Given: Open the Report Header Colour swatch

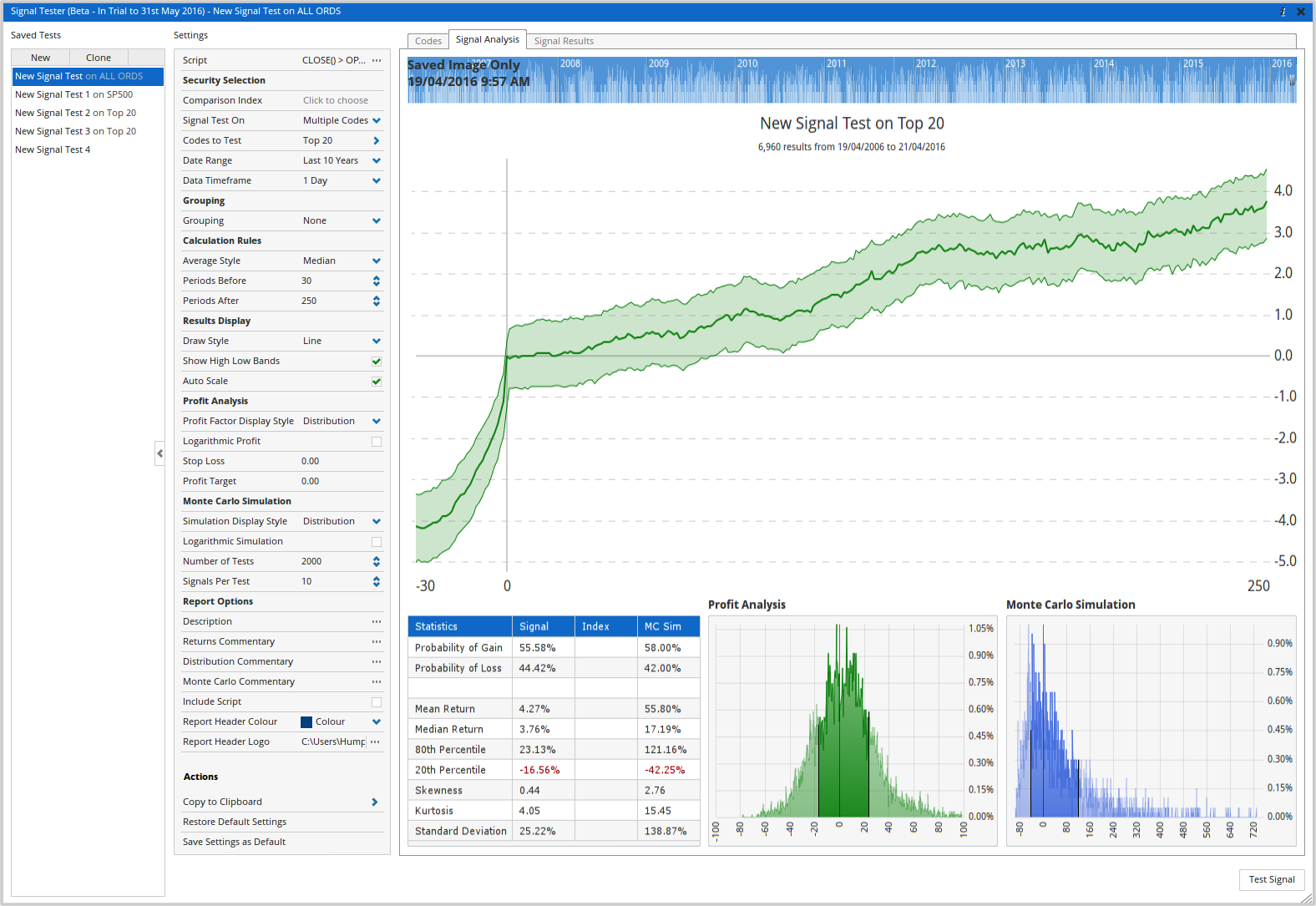Looking at the screenshot, I should [306, 721].
